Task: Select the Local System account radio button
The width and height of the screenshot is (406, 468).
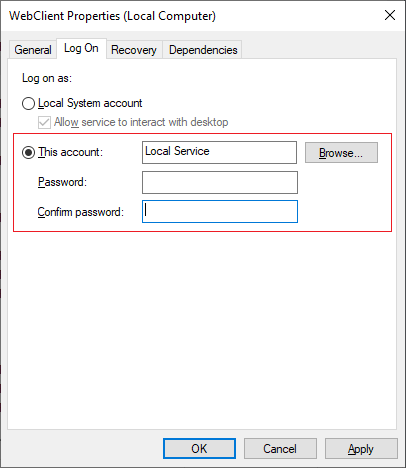Action: 28,103
